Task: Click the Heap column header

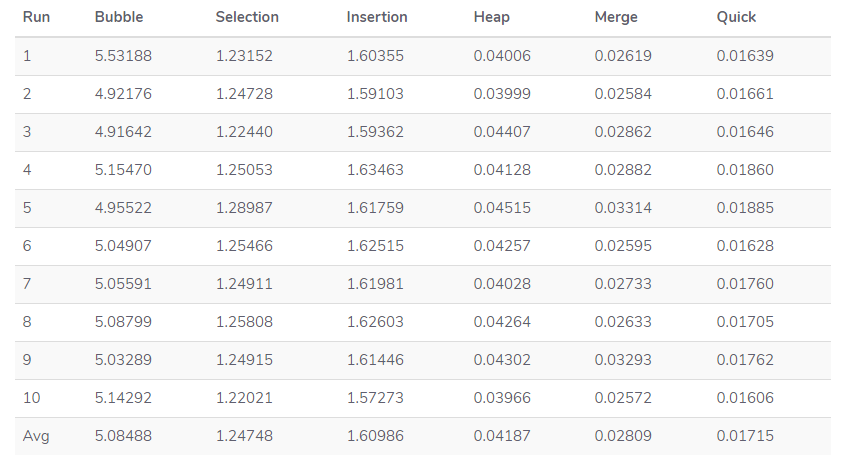Action: click(x=491, y=17)
